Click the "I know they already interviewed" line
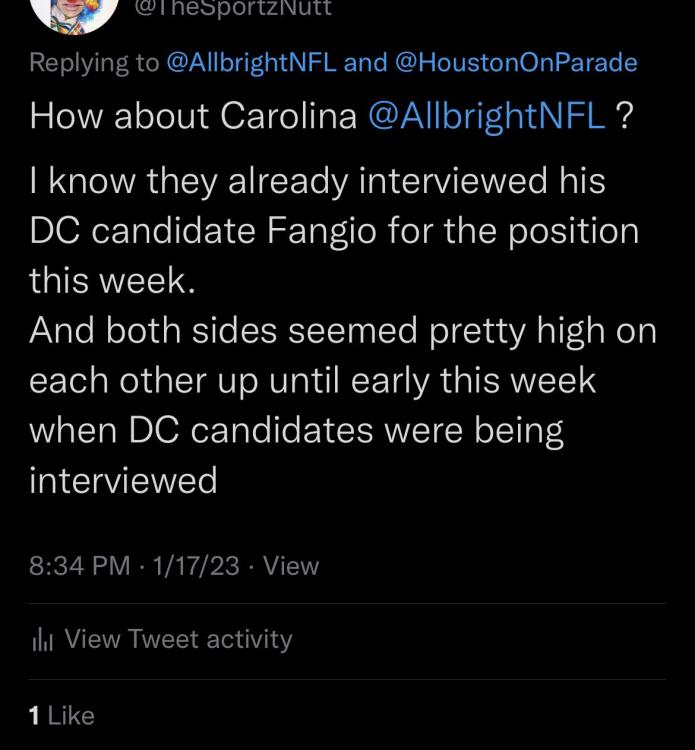The width and height of the screenshot is (695, 750). click(x=317, y=182)
